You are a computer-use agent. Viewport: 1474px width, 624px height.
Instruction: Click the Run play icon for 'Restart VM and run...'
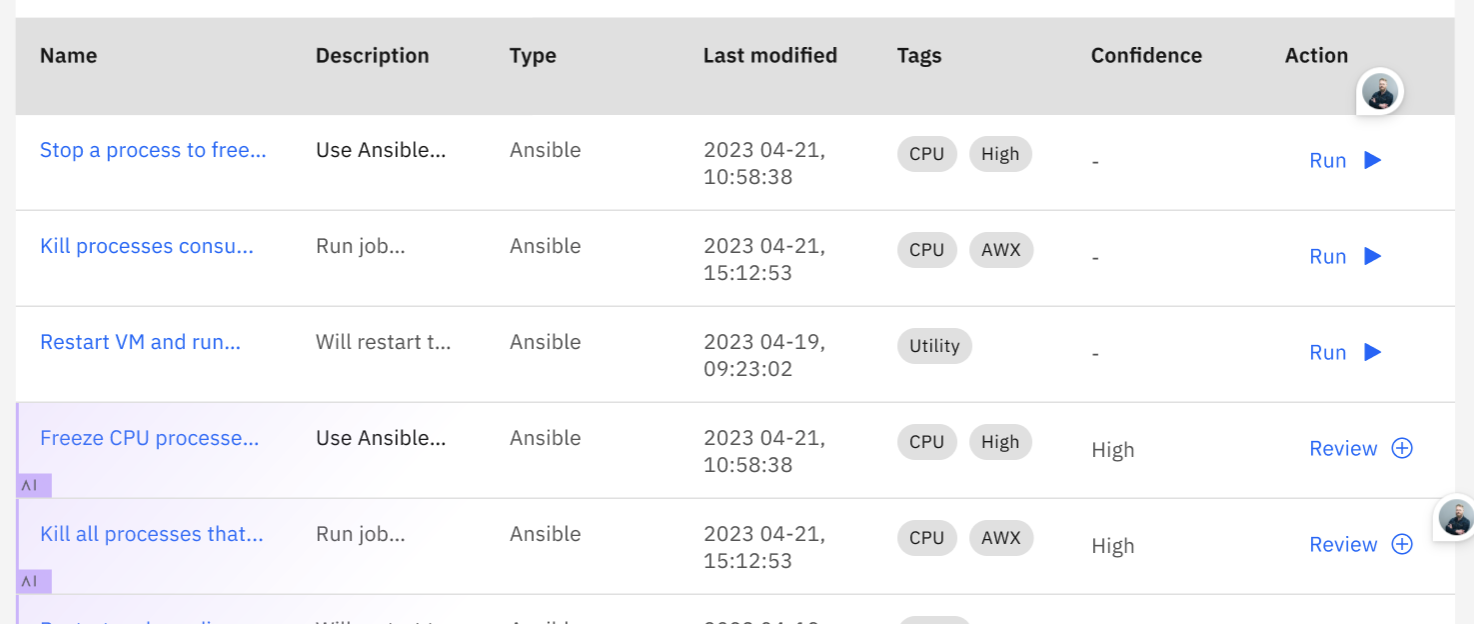coord(1372,352)
